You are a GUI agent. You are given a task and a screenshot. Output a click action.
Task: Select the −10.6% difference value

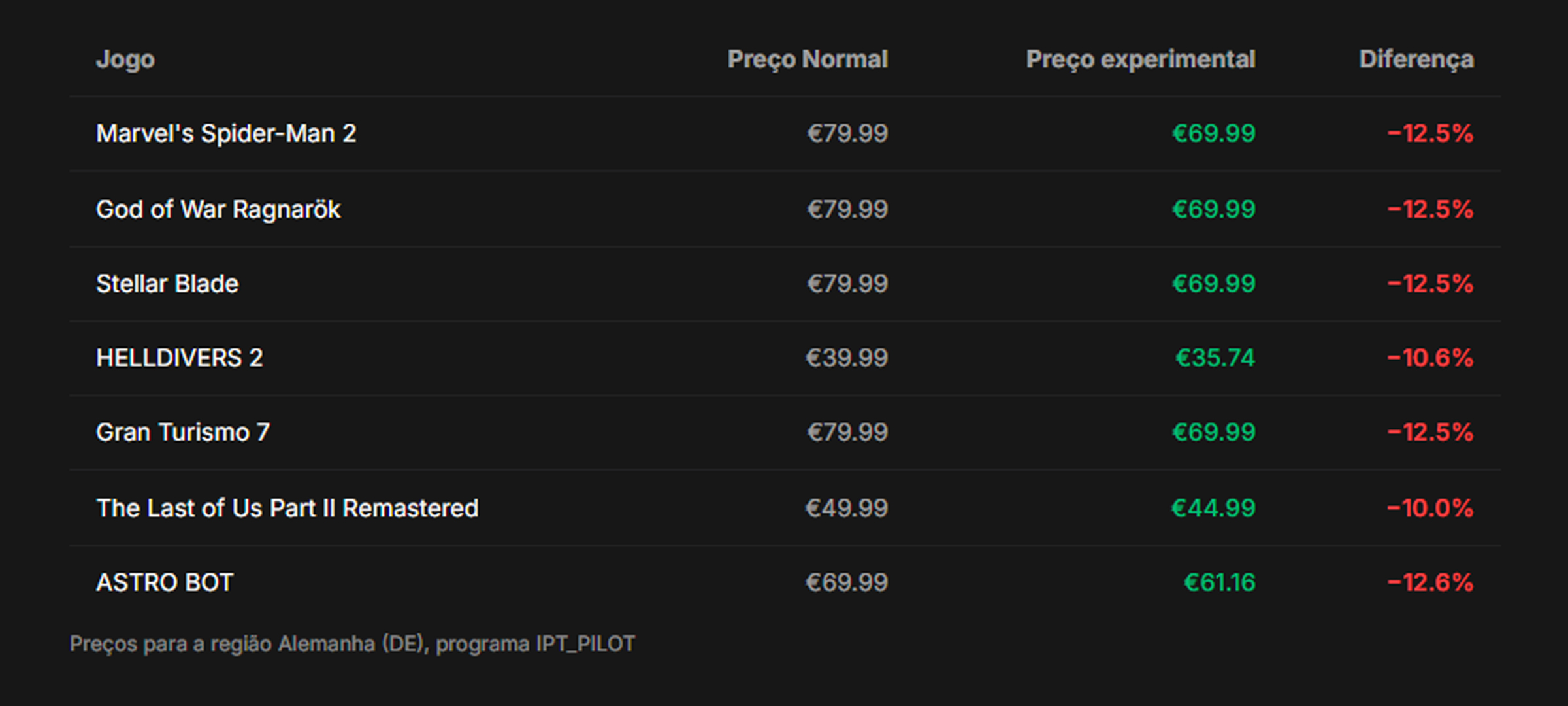click(1430, 358)
